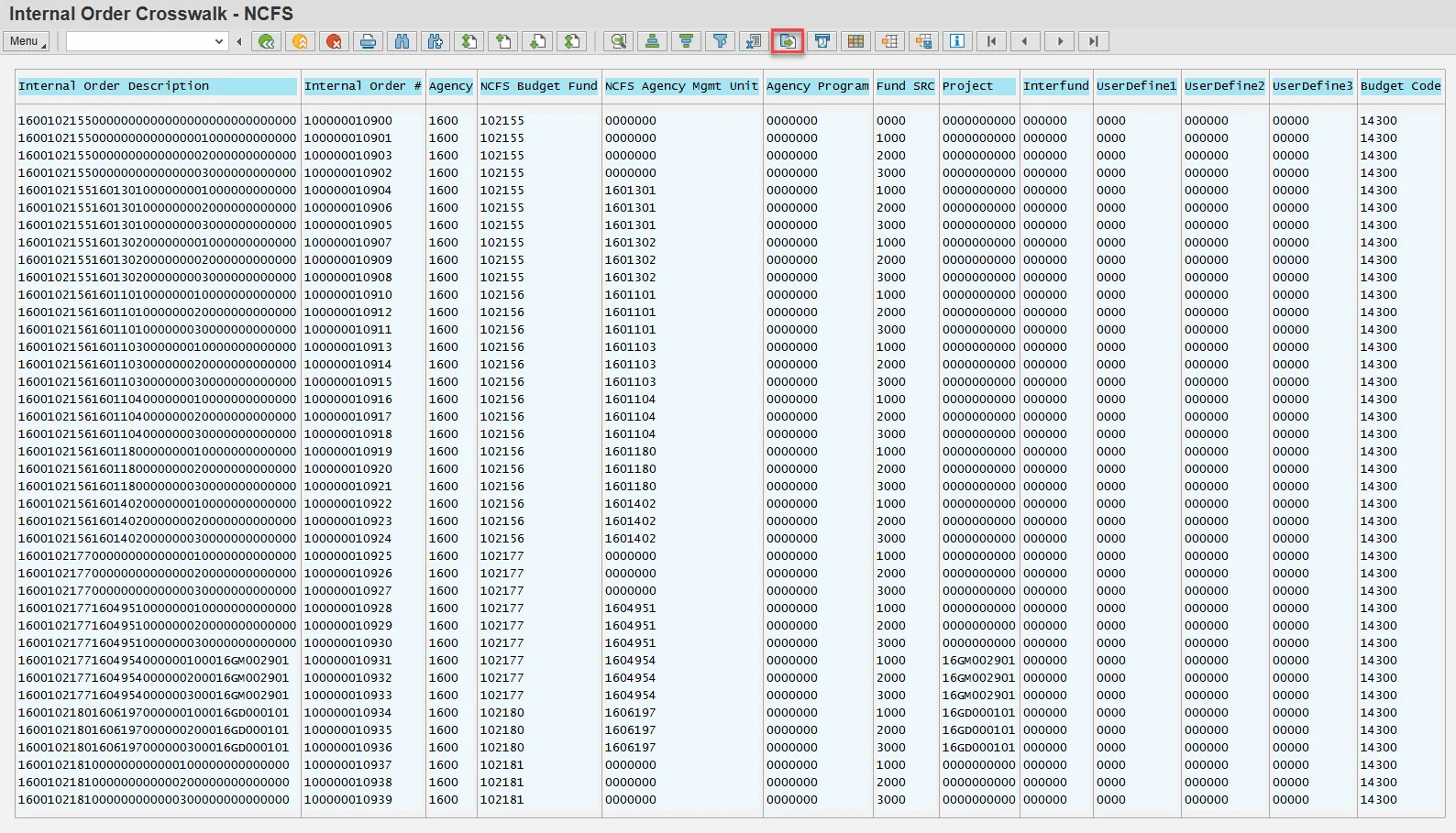Image resolution: width=1456 pixels, height=833 pixels.
Task: Click the Set Filter funnel icon
Action: 720,41
